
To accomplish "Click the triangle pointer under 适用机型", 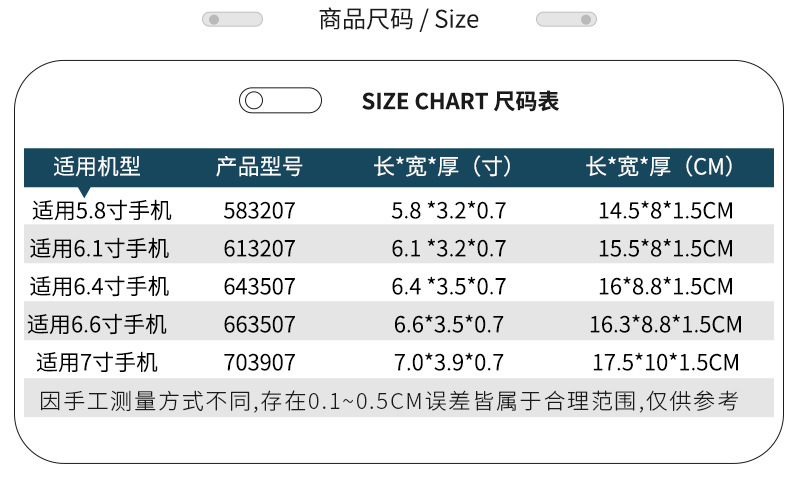I will click(x=84, y=191).
